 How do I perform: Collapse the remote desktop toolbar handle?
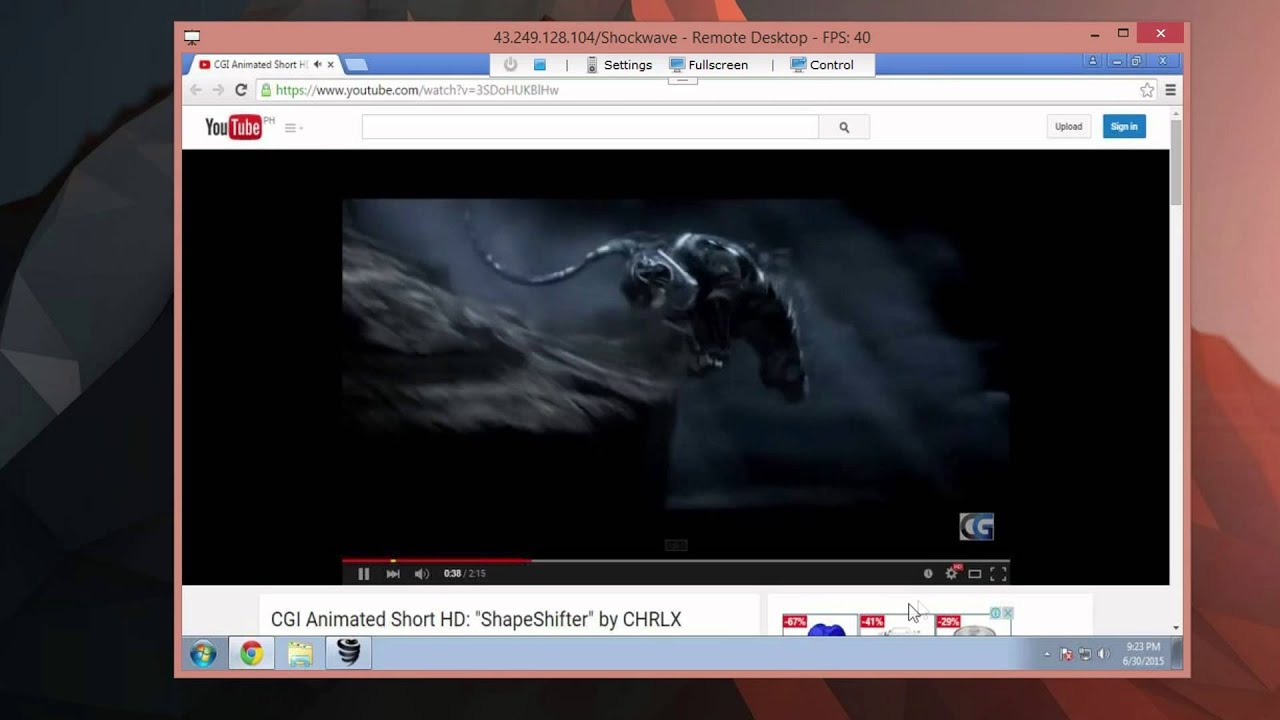(682, 80)
